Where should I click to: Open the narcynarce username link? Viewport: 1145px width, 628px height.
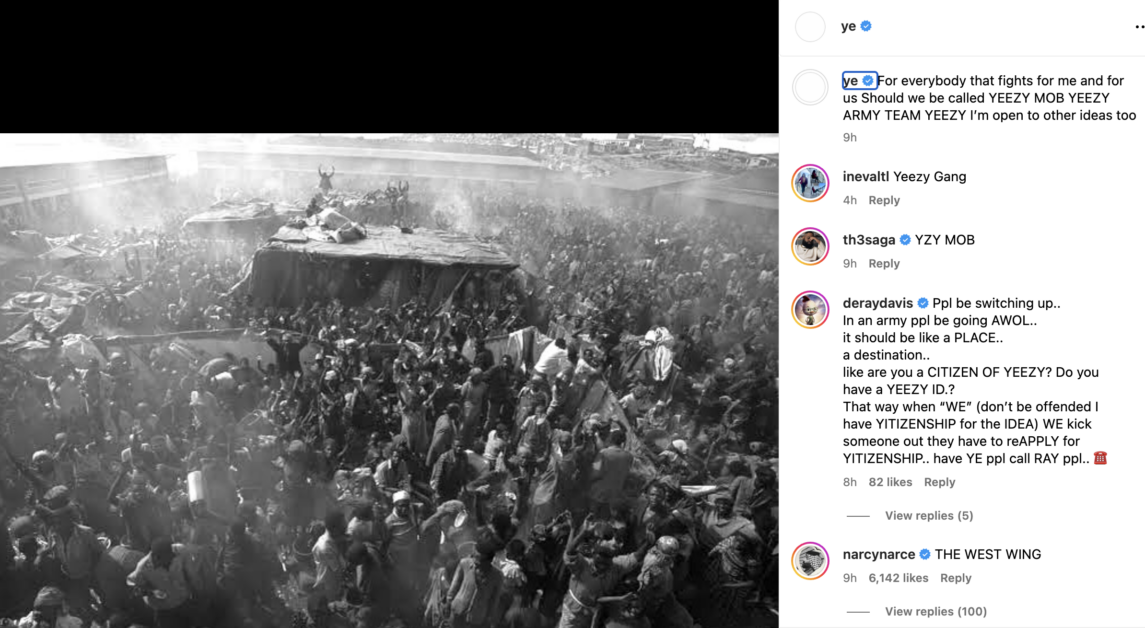[878, 554]
